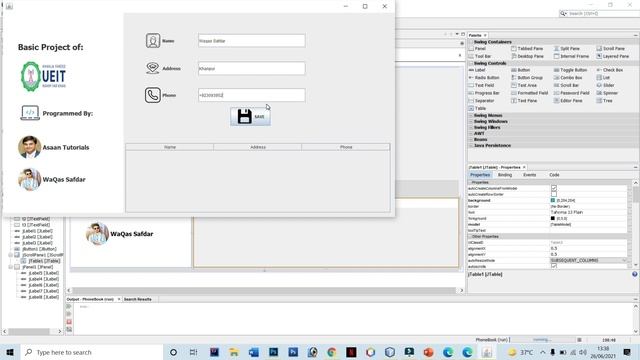
Task: Choose the Text Field palette component
Action: tap(482, 85)
